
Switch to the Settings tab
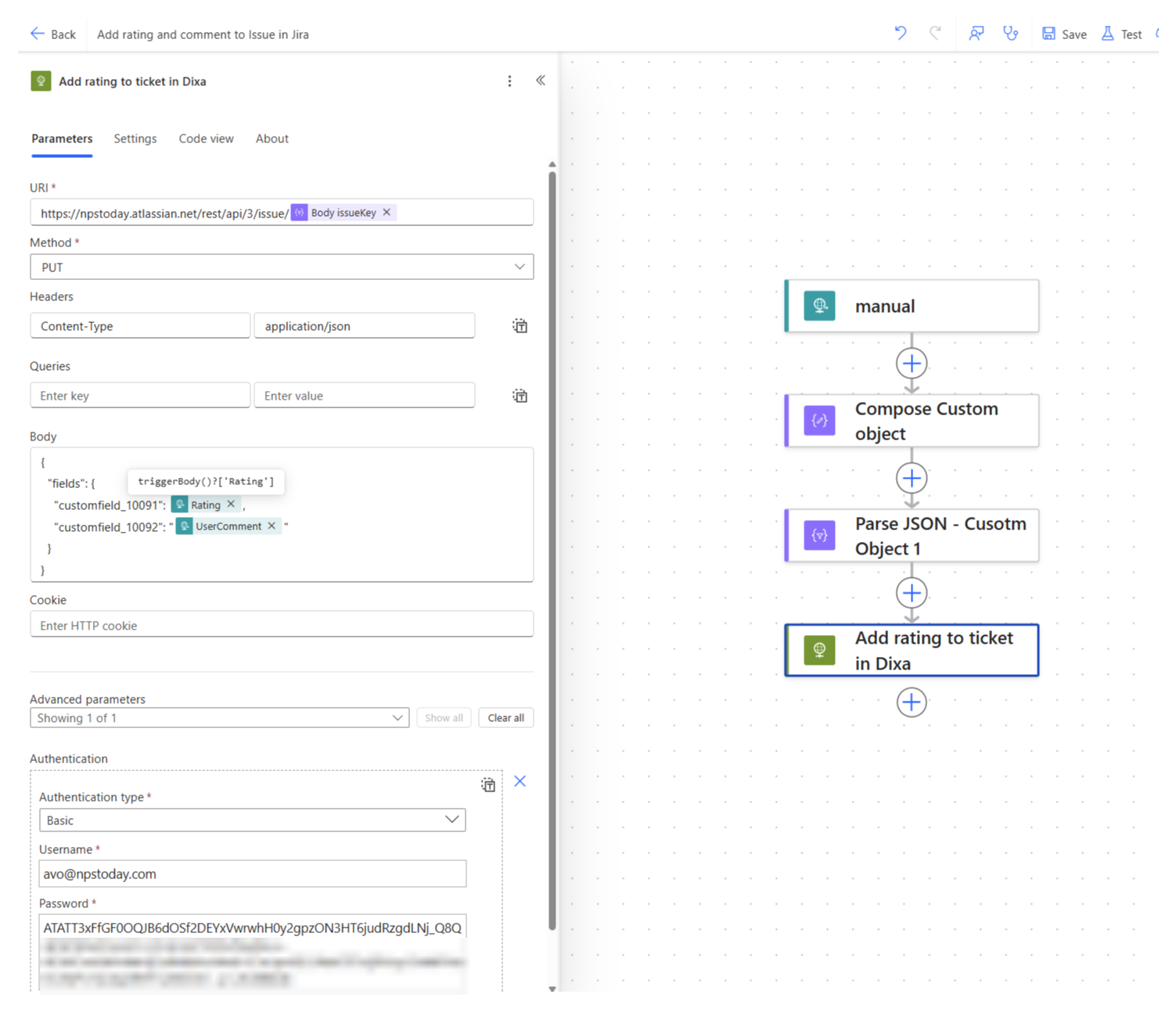pos(135,138)
